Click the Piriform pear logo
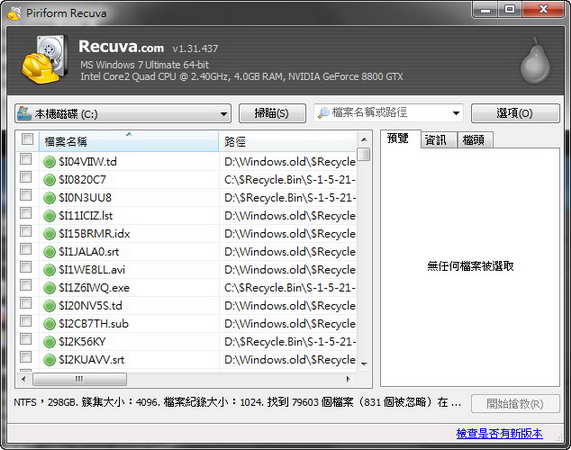 (x=535, y=61)
